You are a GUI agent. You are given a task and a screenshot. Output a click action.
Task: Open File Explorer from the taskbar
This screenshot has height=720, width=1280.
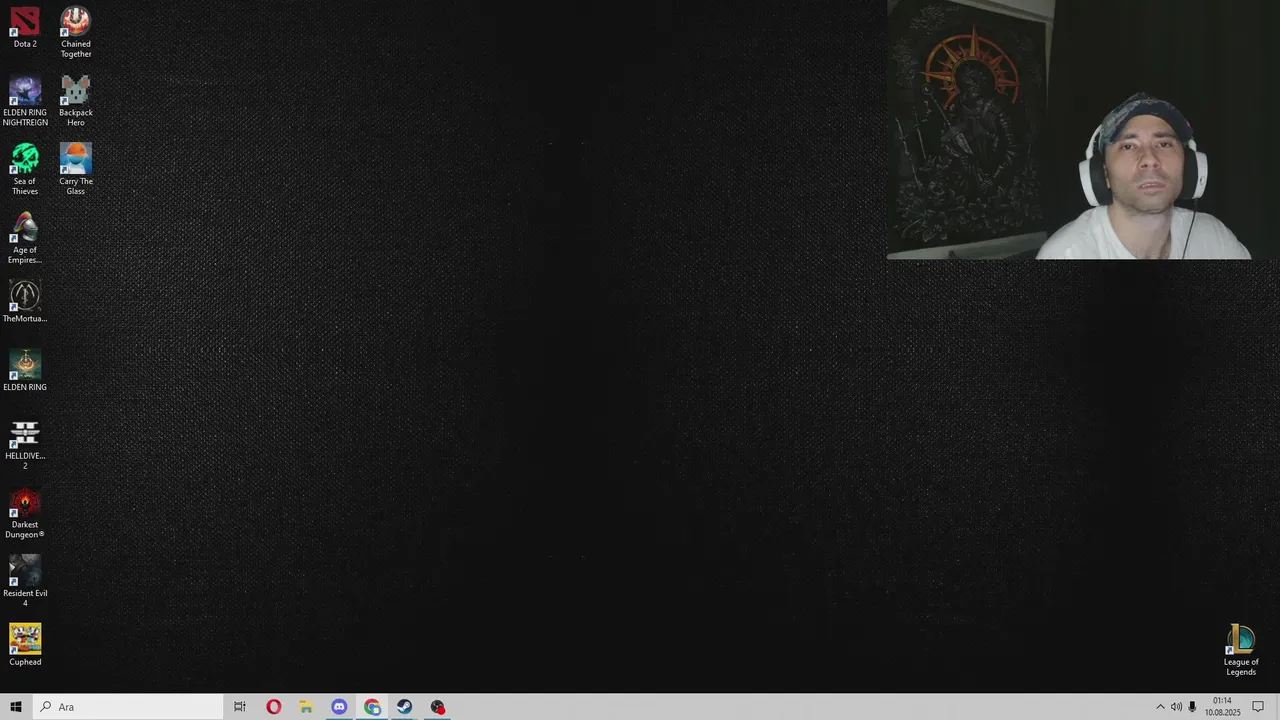point(306,707)
